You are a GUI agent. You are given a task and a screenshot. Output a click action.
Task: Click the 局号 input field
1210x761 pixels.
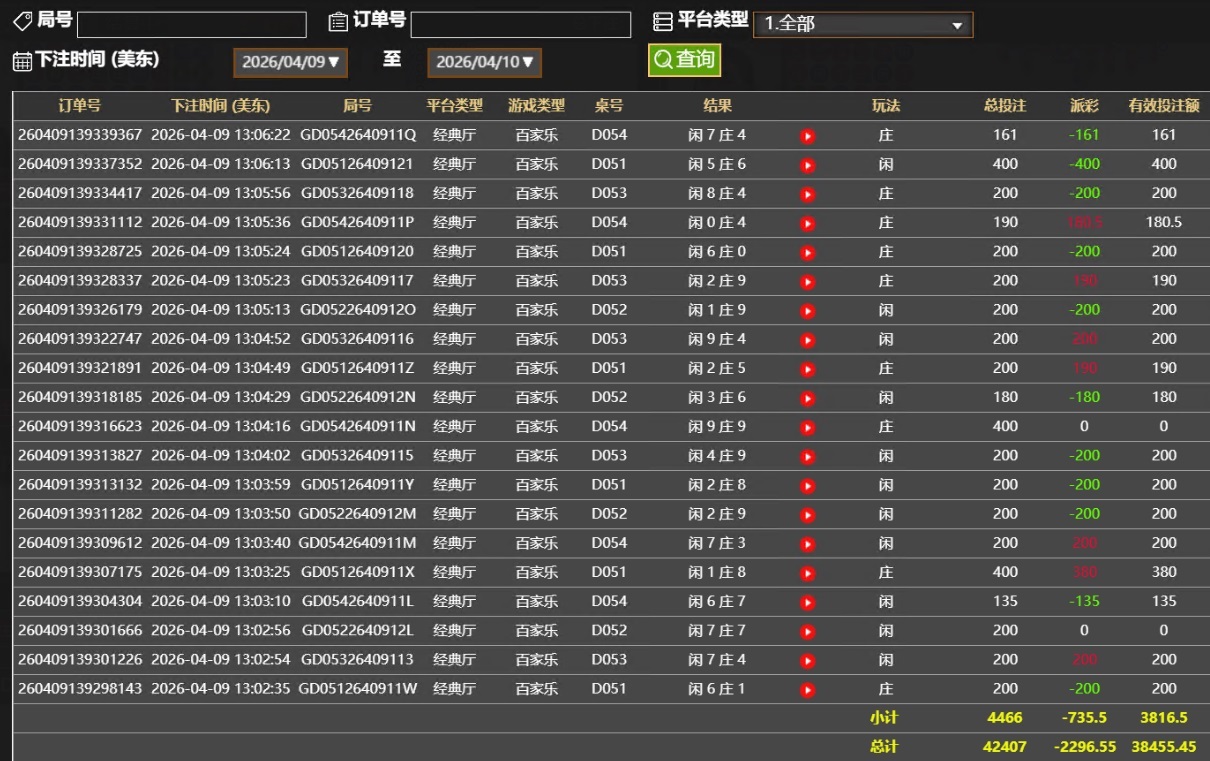pyautogui.click(x=191, y=25)
